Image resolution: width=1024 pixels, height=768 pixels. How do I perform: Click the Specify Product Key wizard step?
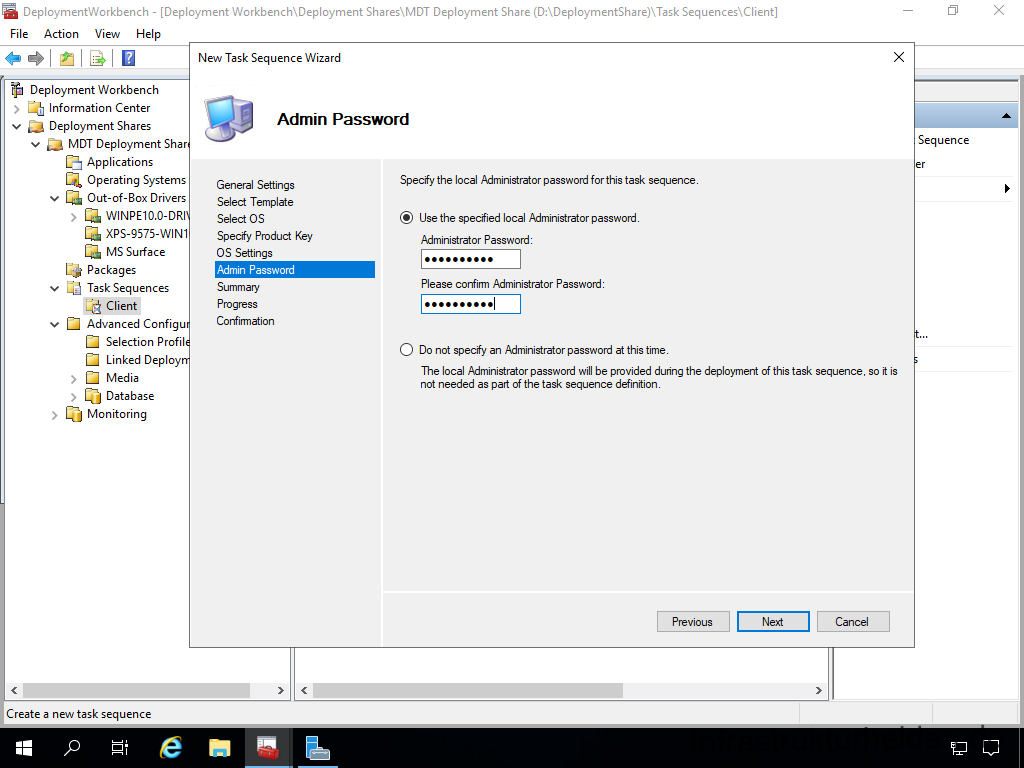coord(264,236)
